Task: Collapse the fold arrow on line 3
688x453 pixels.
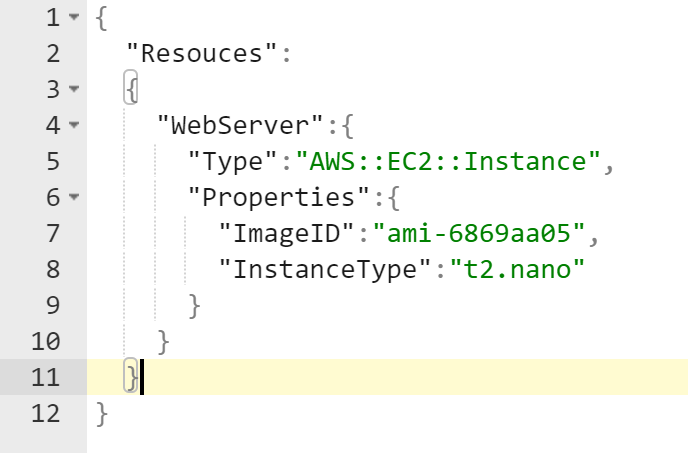Action: point(74,89)
